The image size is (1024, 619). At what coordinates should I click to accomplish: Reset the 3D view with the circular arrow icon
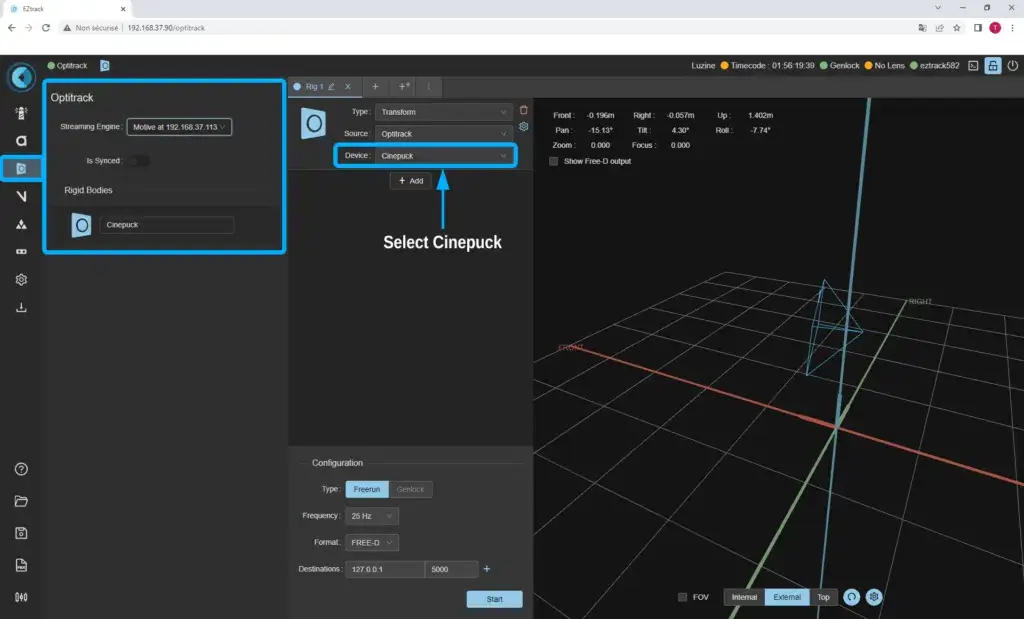point(852,597)
